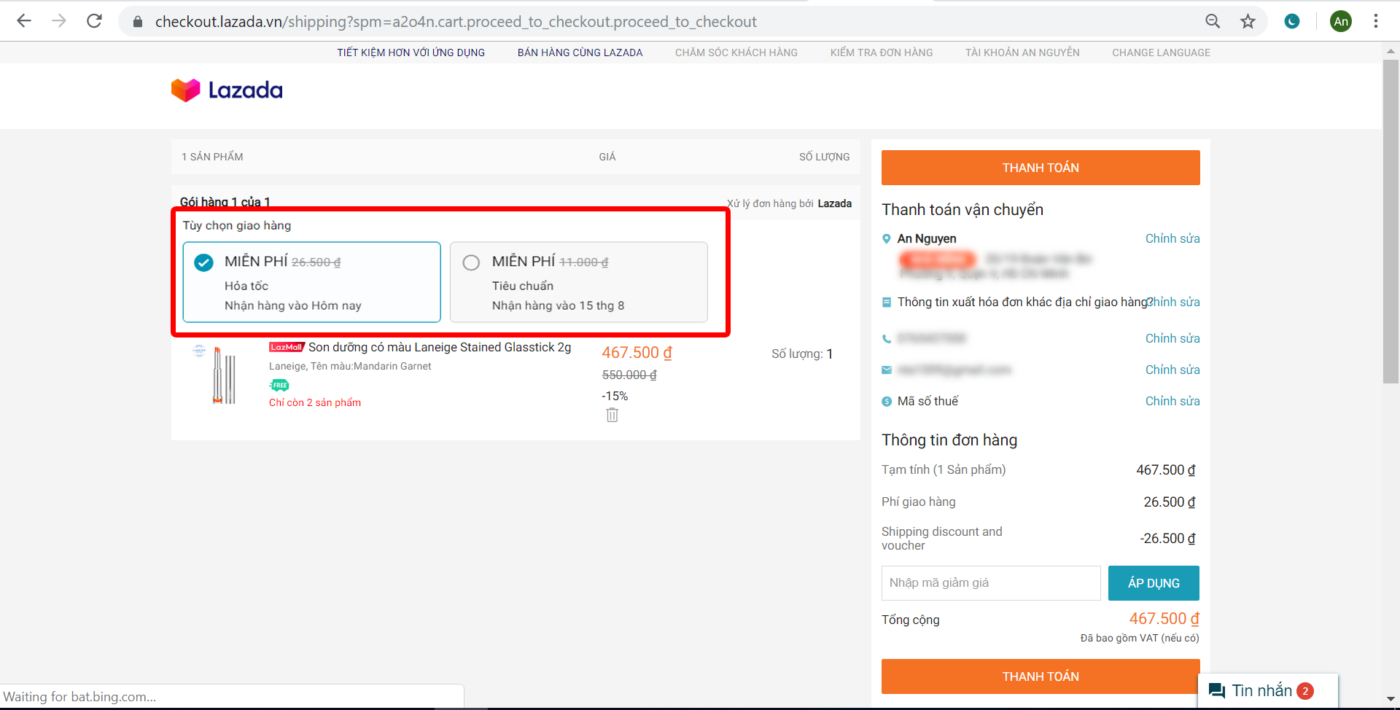
Task: Click the tax code icon by Mã số thuế
Action: tap(886, 401)
